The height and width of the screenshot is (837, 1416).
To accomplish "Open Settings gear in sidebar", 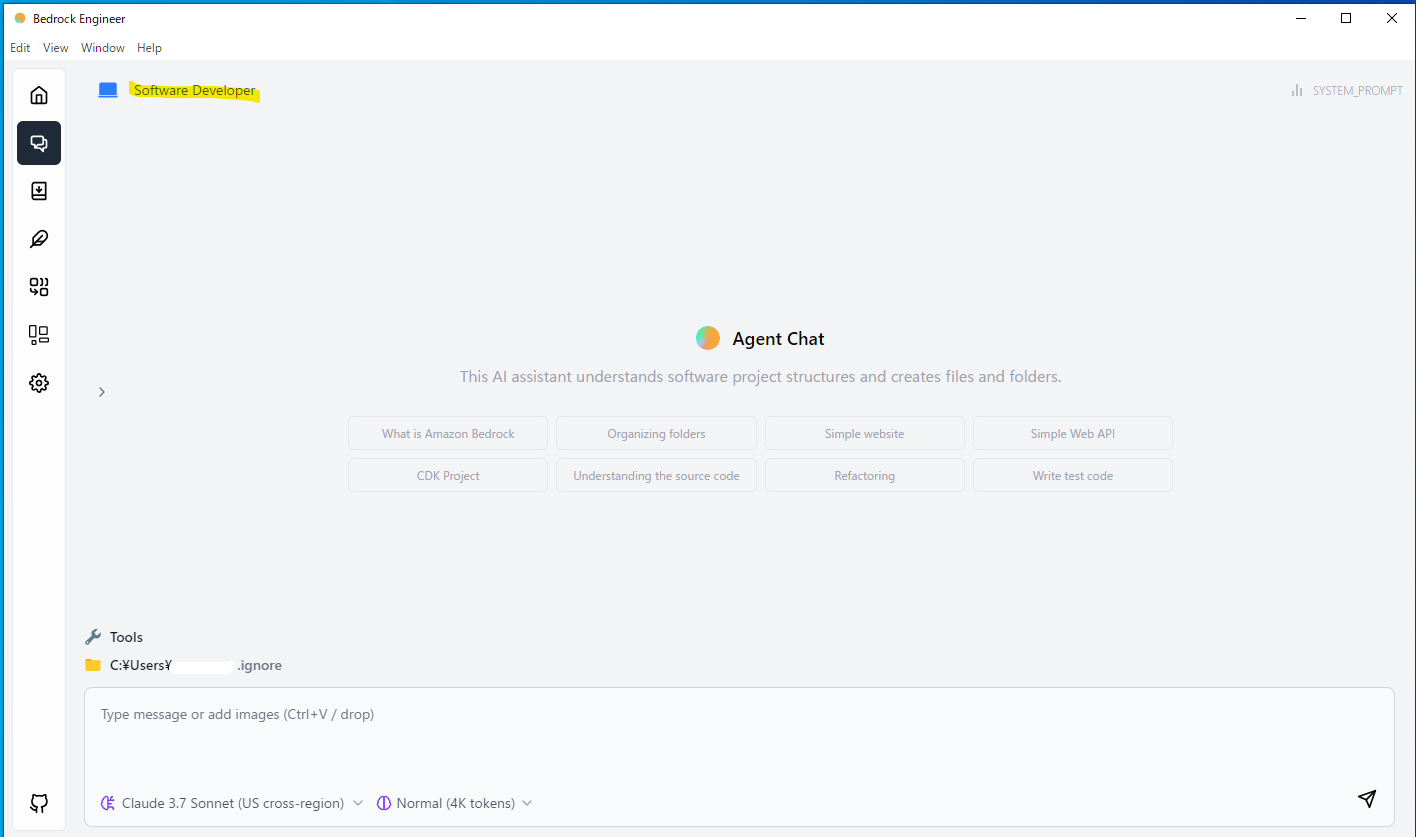I will click(x=39, y=383).
